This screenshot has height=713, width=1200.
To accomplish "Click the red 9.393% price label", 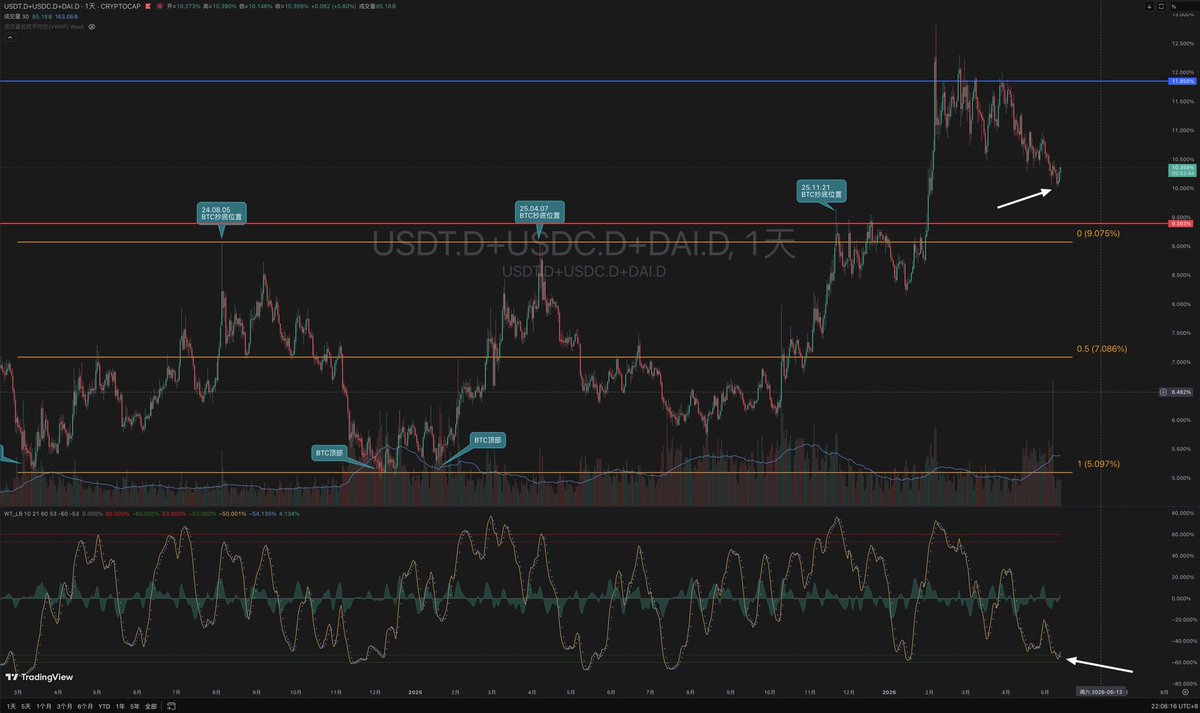I will pyautogui.click(x=1181, y=223).
